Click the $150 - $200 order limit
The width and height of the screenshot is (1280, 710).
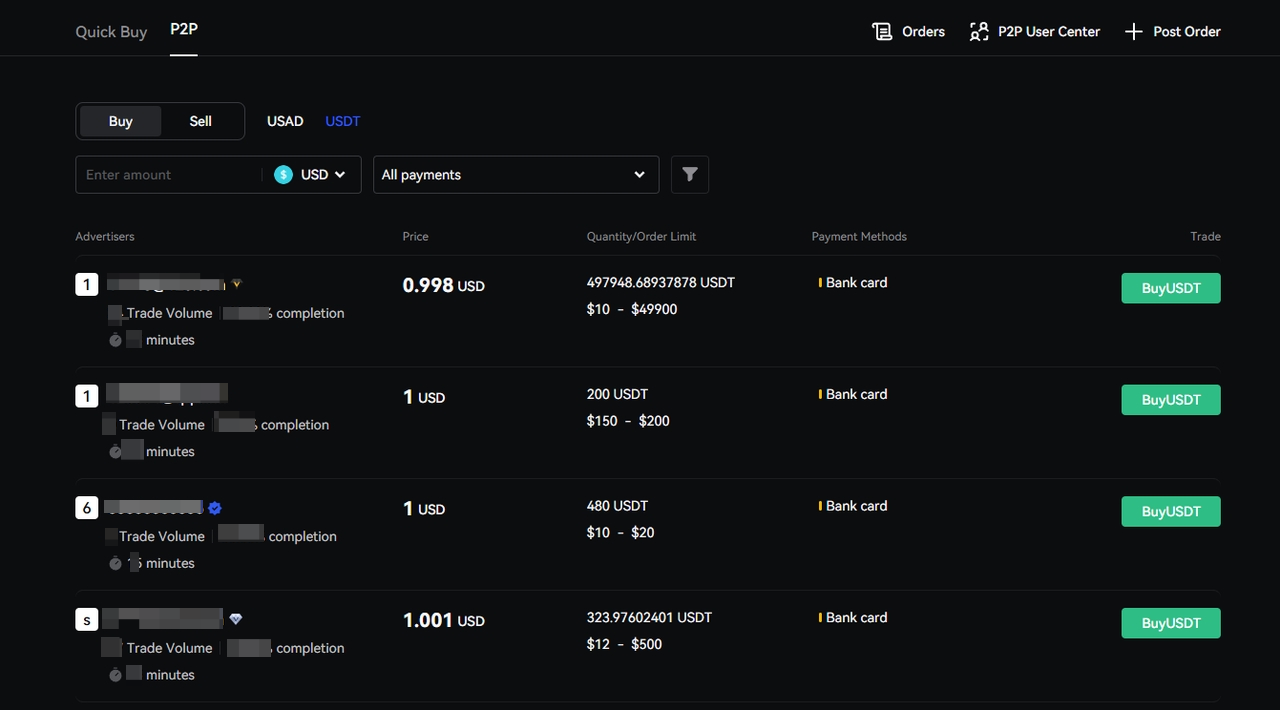[x=628, y=421]
